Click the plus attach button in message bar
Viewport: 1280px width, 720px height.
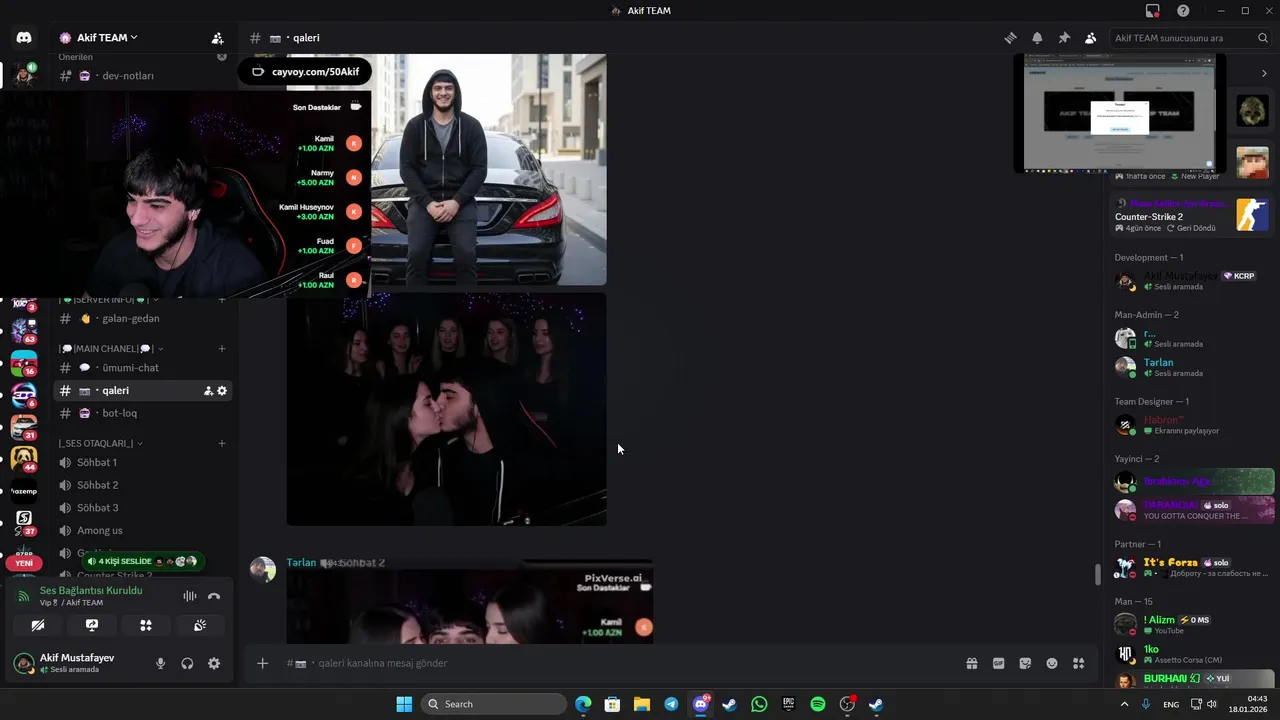pyautogui.click(x=263, y=663)
